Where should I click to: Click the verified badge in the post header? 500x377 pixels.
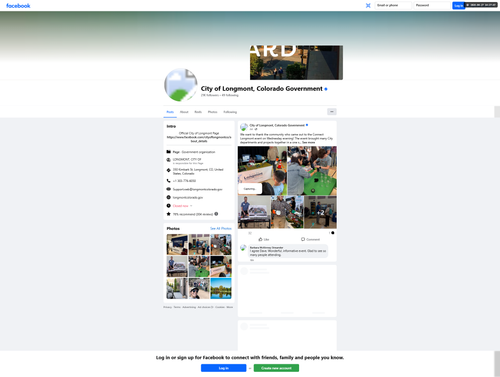[x=307, y=125]
